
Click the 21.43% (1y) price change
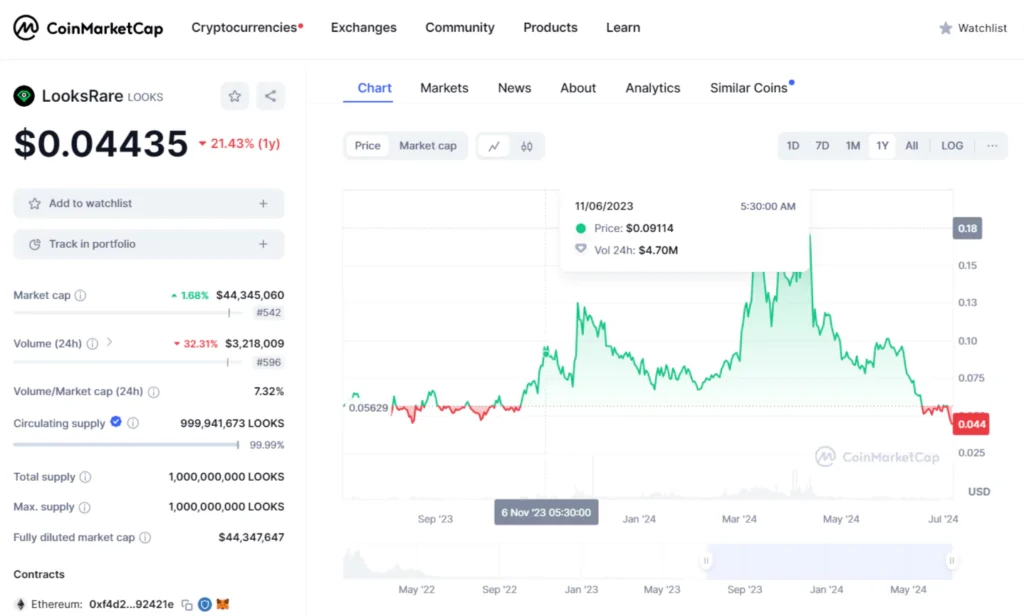coord(240,144)
